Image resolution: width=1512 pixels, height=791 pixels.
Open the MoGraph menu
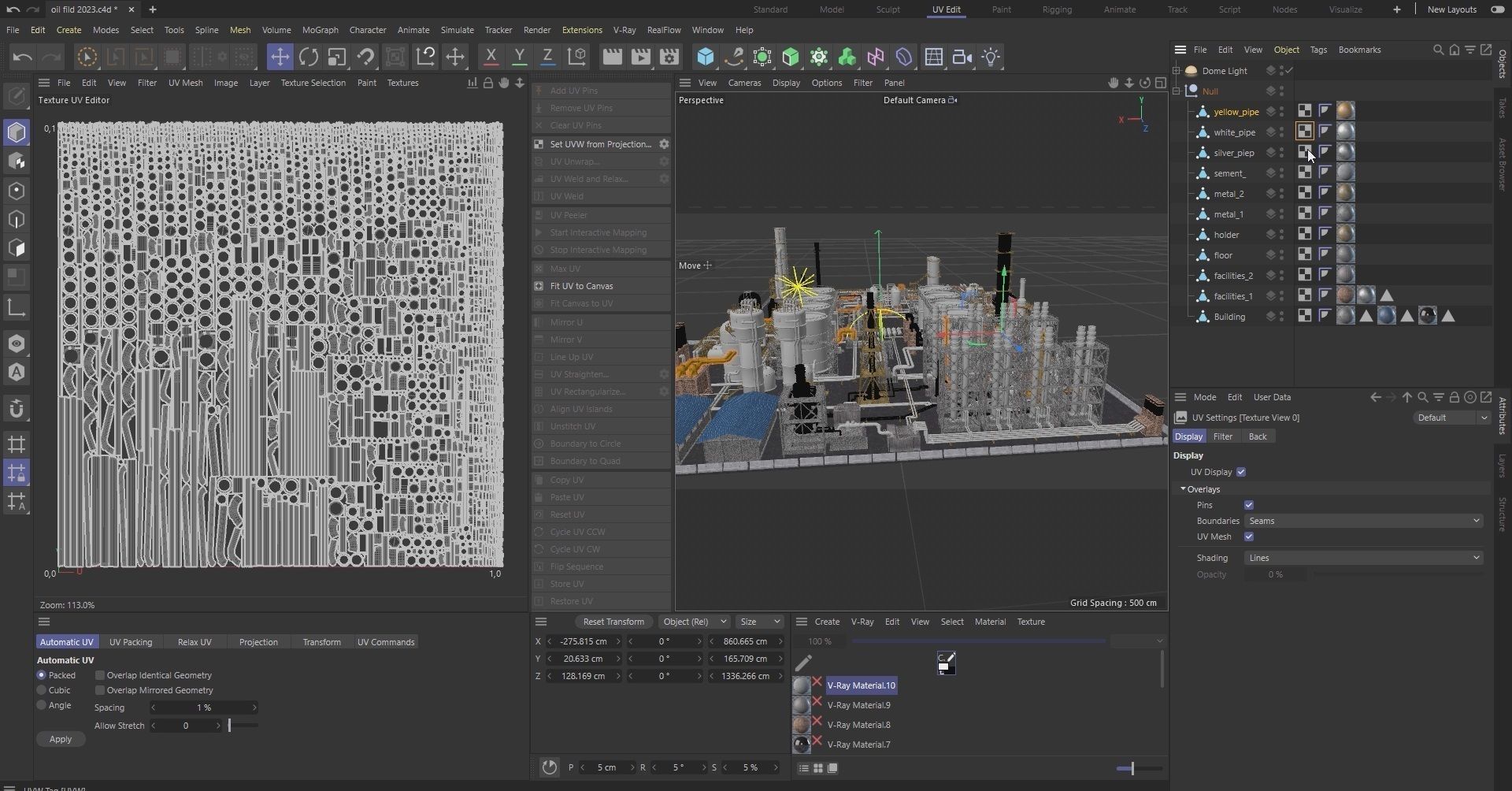click(320, 30)
